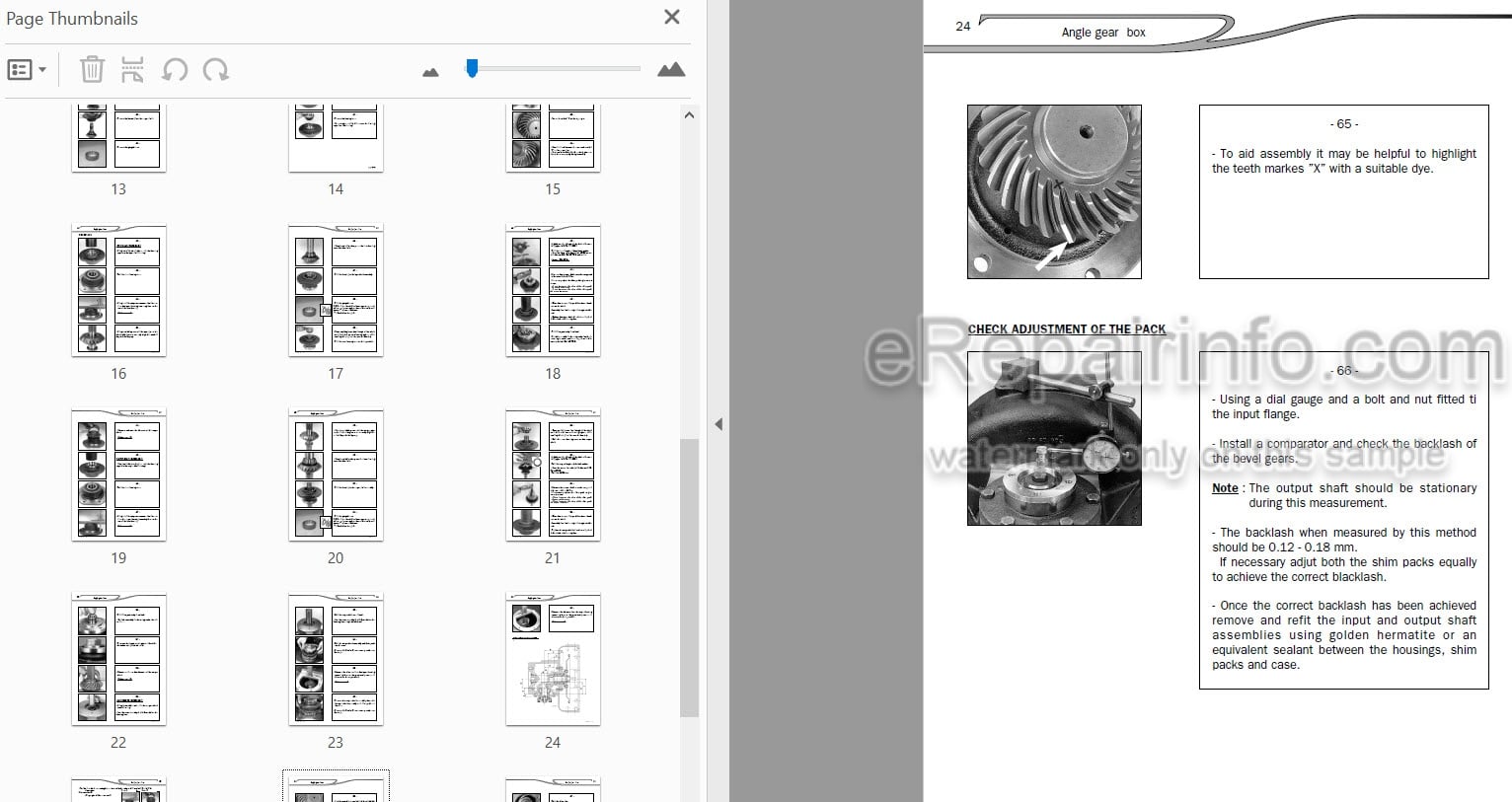This screenshot has height=802, width=1512.
Task: Click the reduce thumbnail size icon
Action: [x=430, y=72]
